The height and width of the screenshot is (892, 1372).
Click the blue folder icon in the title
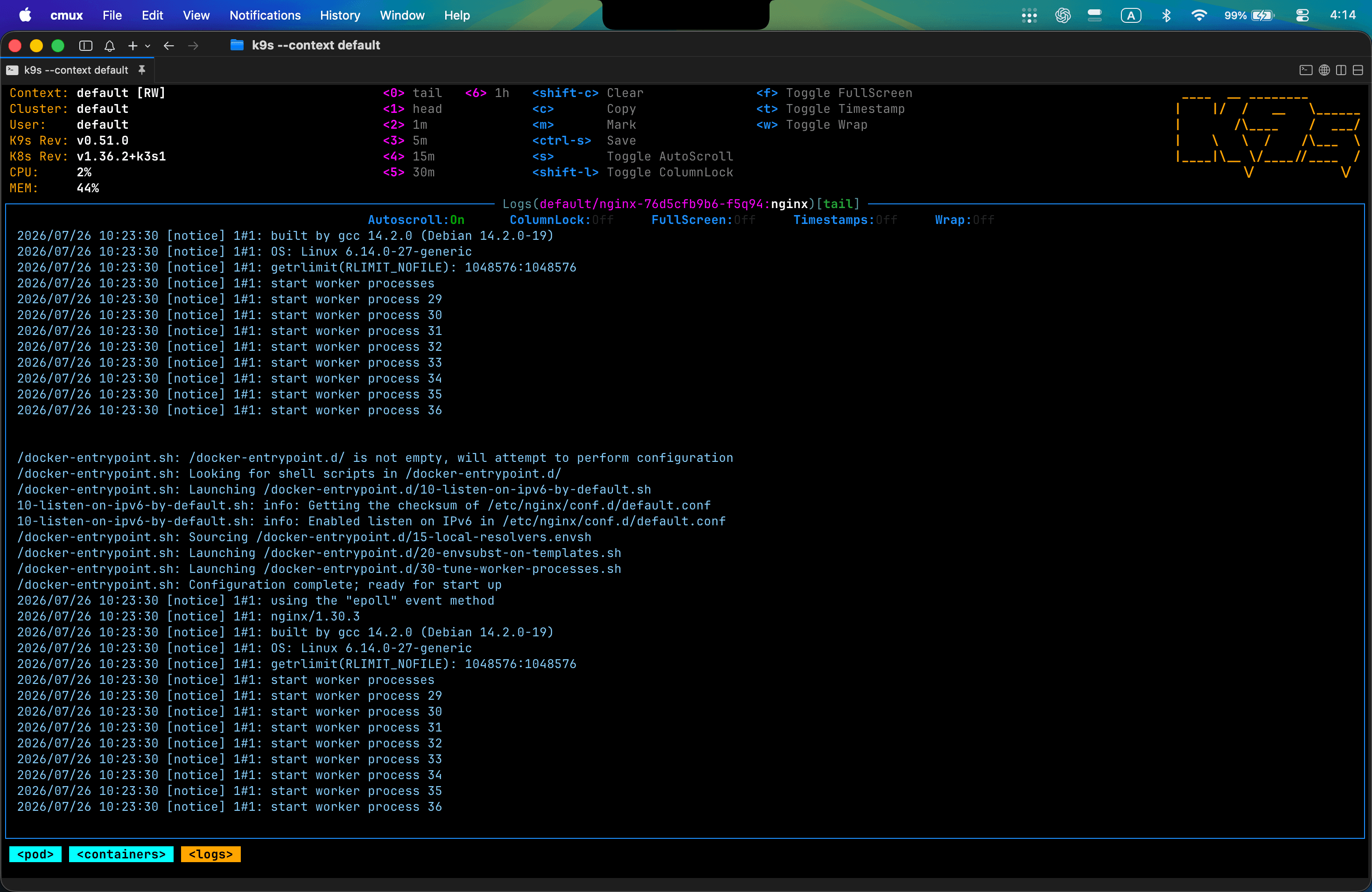click(x=237, y=45)
